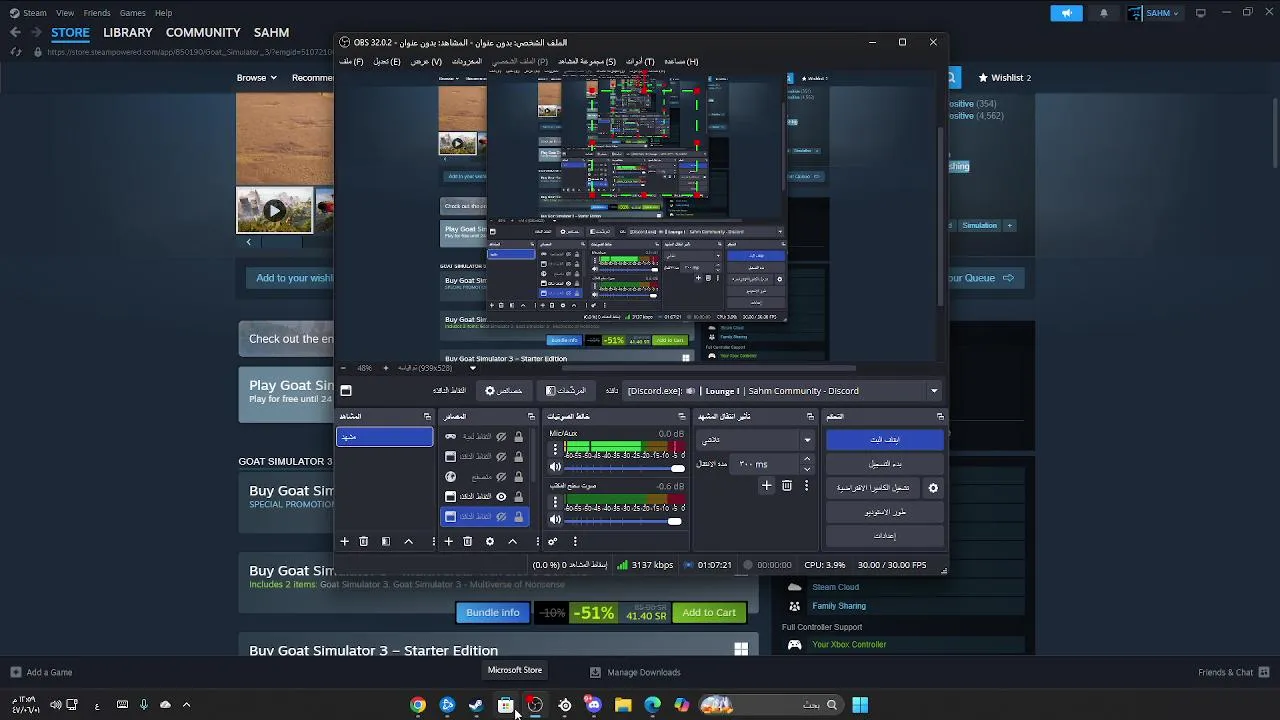Viewport: 1280px width, 720px height.
Task: Open Audio Mixer toolbar three-dot menu
Action: [574, 541]
